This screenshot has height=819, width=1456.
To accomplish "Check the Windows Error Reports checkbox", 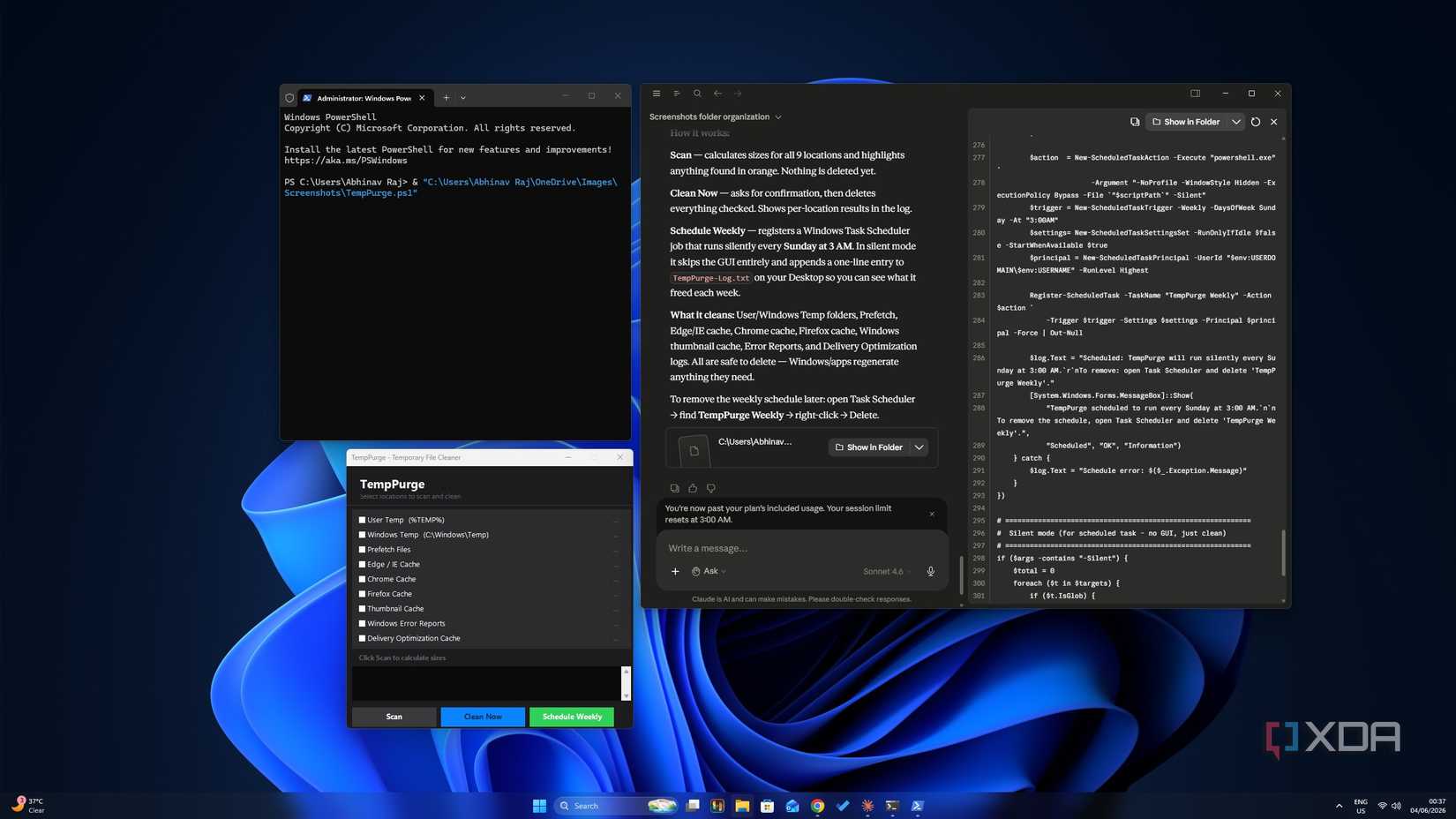I will (362, 623).
